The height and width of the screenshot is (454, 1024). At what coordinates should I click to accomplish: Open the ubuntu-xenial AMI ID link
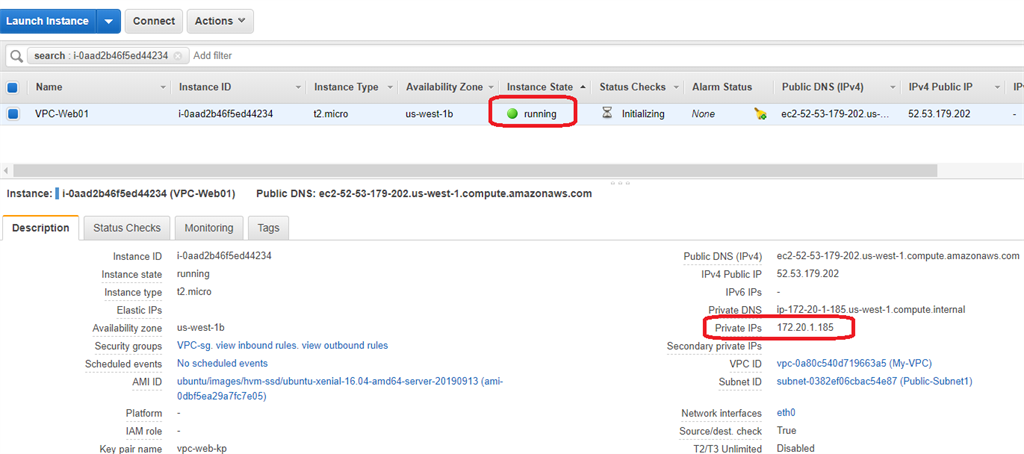pyautogui.click(x=340, y=388)
